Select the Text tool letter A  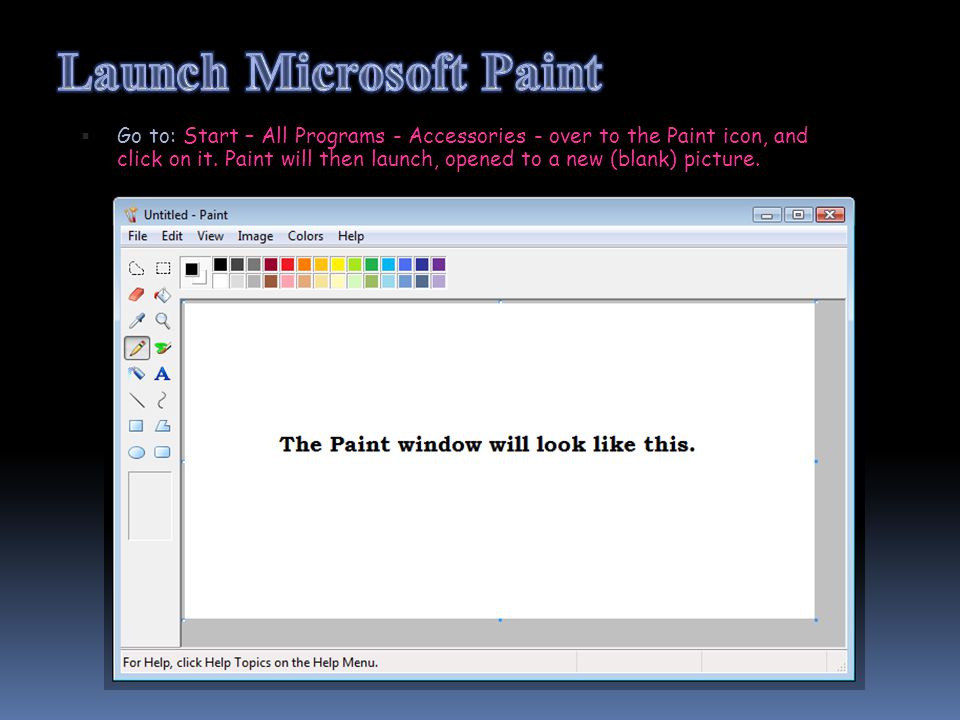click(x=162, y=373)
